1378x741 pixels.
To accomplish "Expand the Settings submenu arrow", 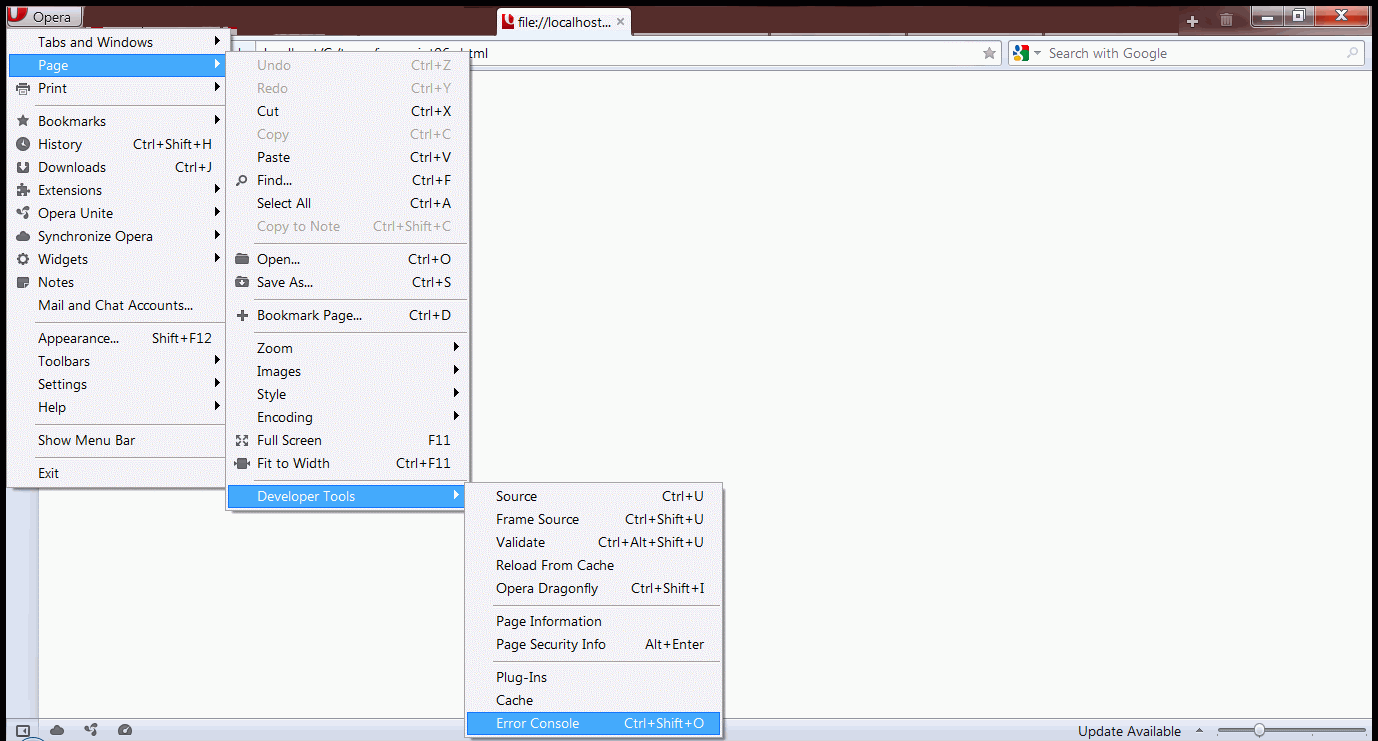I will click(x=217, y=384).
